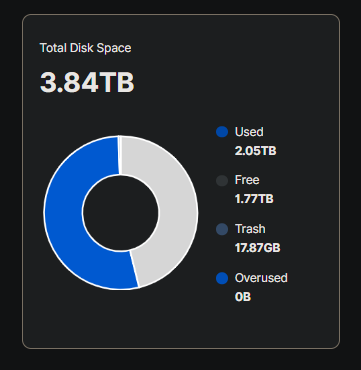This screenshot has height=370, width=361.
Task: Click the slate Trash legend dot
Action: (x=222, y=229)
